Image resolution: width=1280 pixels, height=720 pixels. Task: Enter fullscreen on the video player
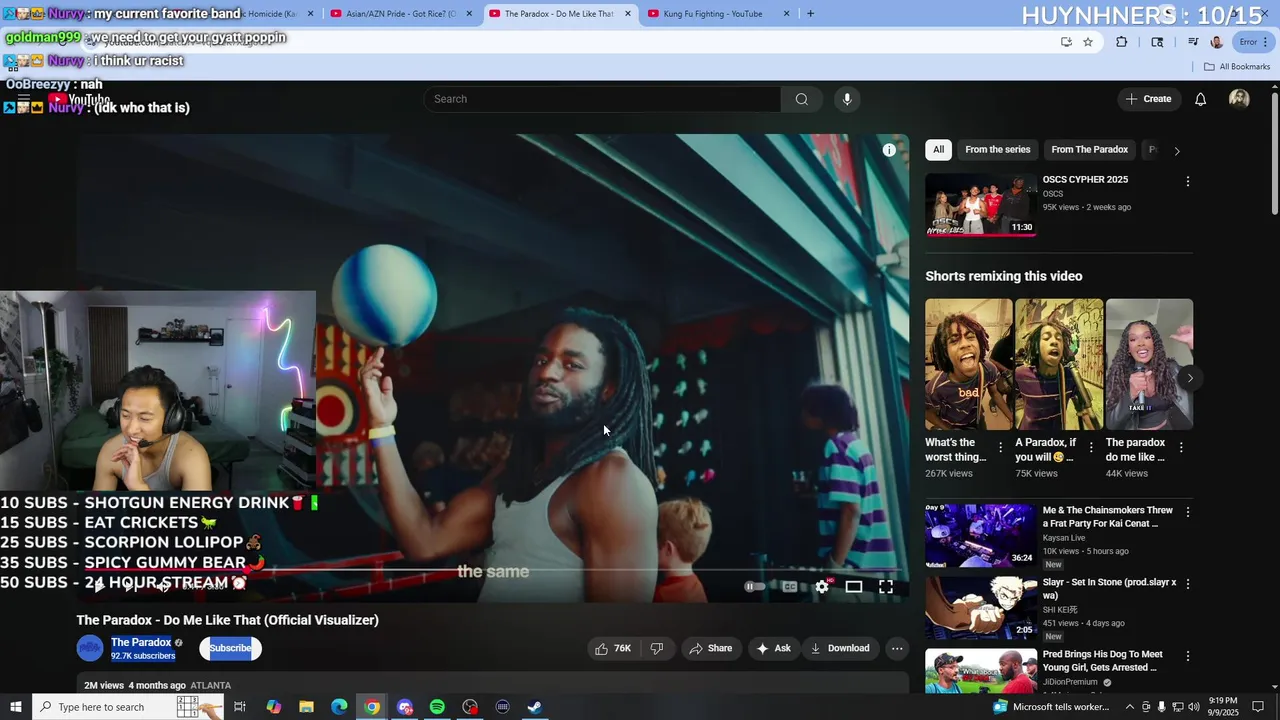(886, 587)
